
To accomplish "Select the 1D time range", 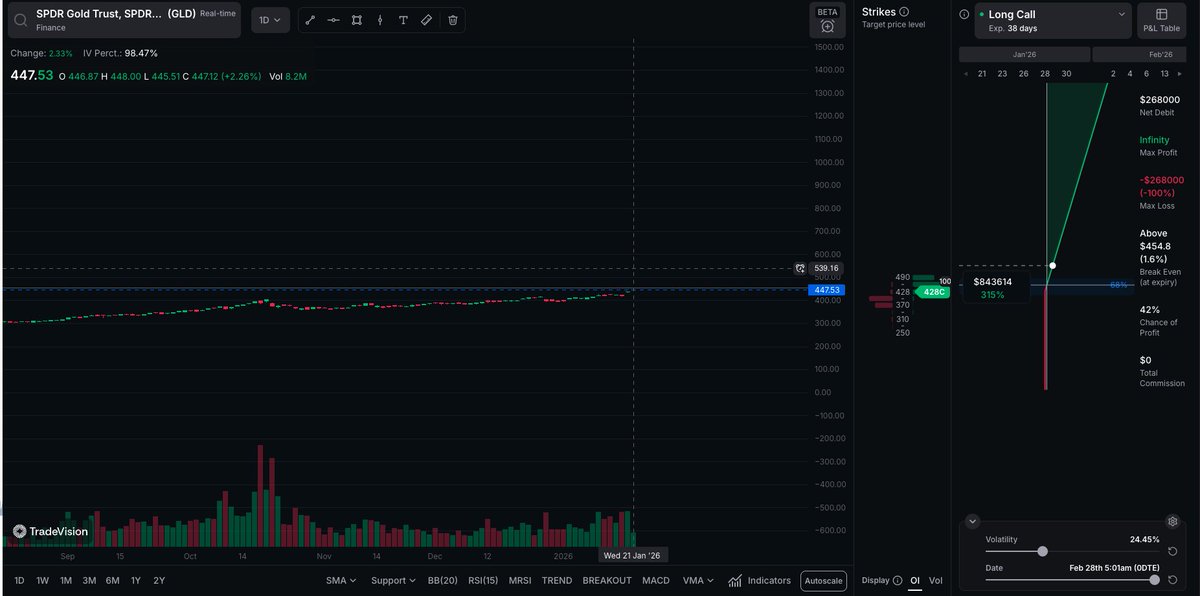I will tap(20, 580).
